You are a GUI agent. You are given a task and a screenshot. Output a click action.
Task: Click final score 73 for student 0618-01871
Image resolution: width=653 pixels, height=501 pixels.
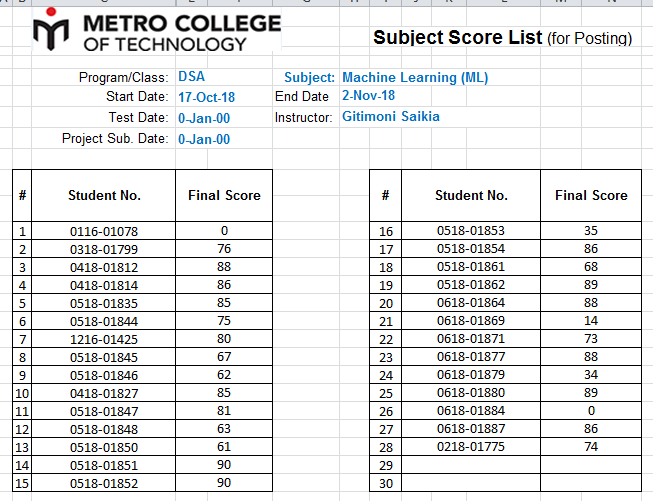591,339
